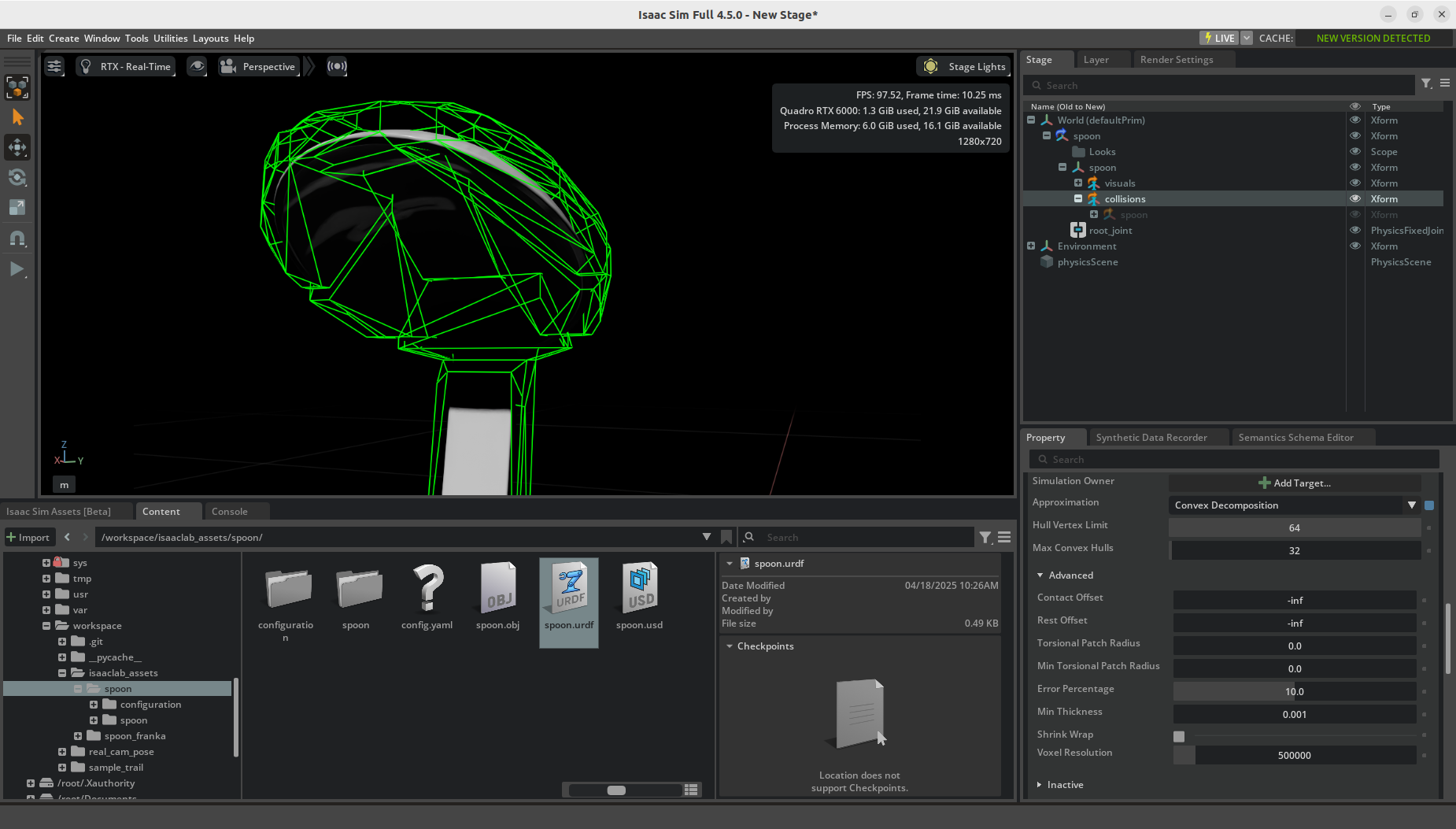Screen dimensions: 1456x829
Task: Select the Rotate tool in left toolbar
Action: pyautogui.click(x=17, y=177)
